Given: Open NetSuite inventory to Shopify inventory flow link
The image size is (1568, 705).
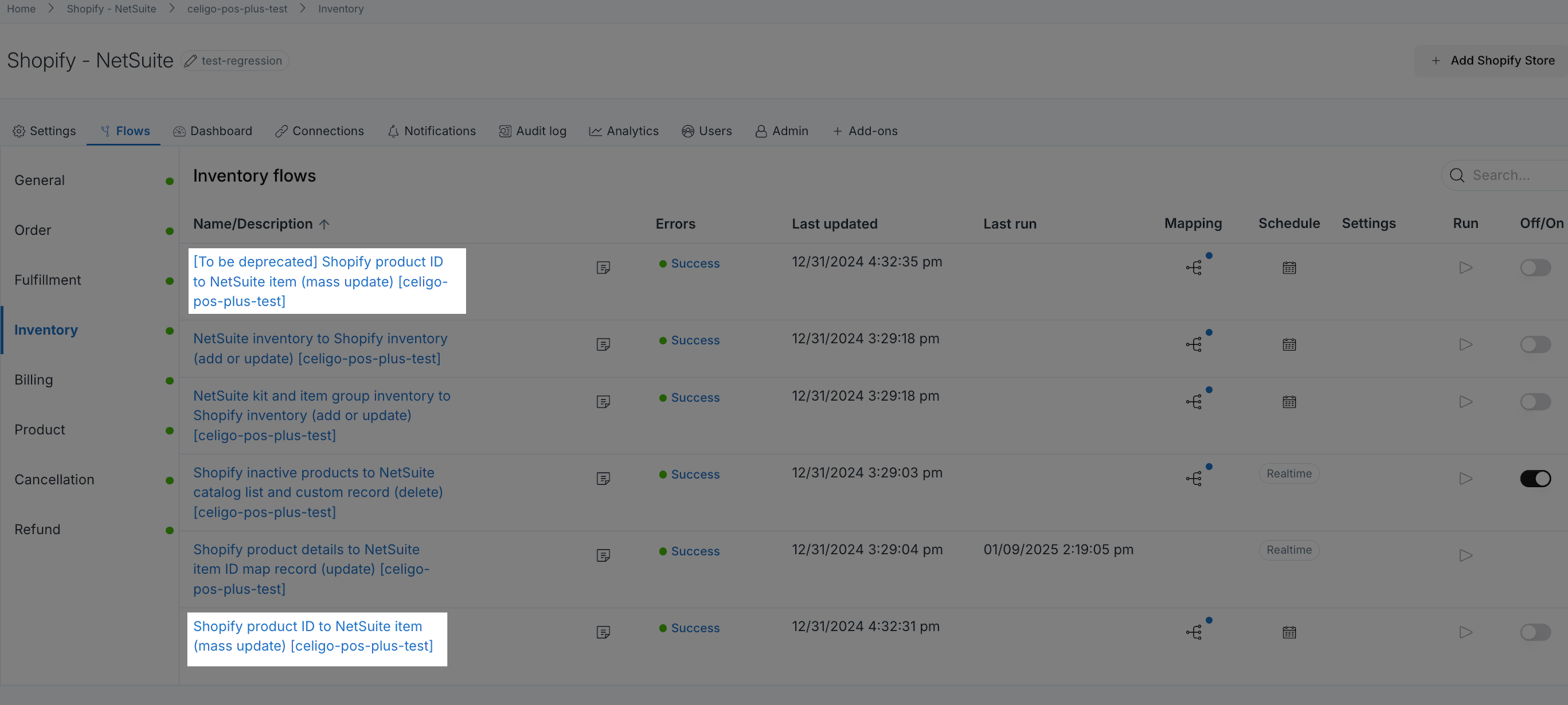Looking at the screenshot, I should pyautogui.click(x=320, y=348).
